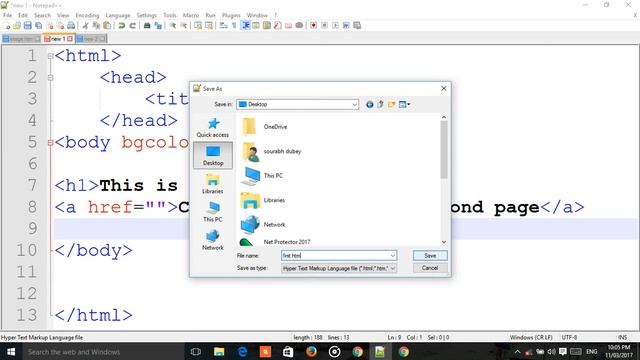Click the Zoom Out toolbar icon
This screenshot has width=640, height=360.
click(x=184, y=26)
